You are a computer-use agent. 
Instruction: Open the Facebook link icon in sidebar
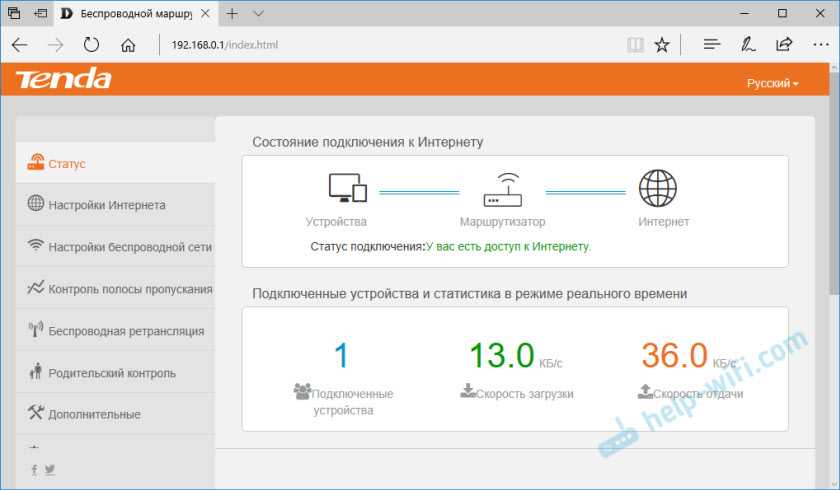(34, 469)
